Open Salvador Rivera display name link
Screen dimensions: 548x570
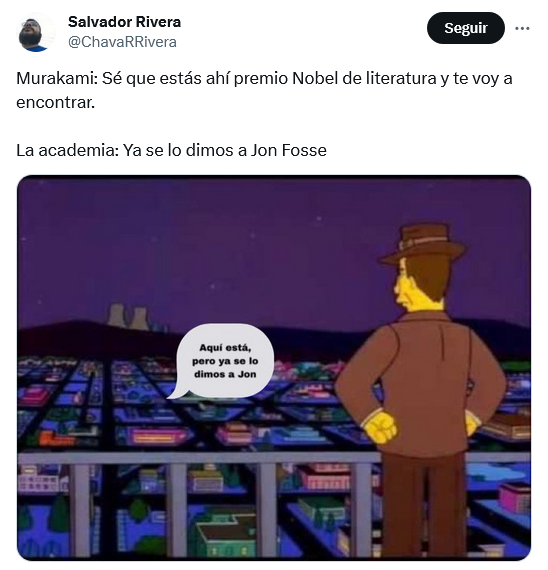coord(124,22)
